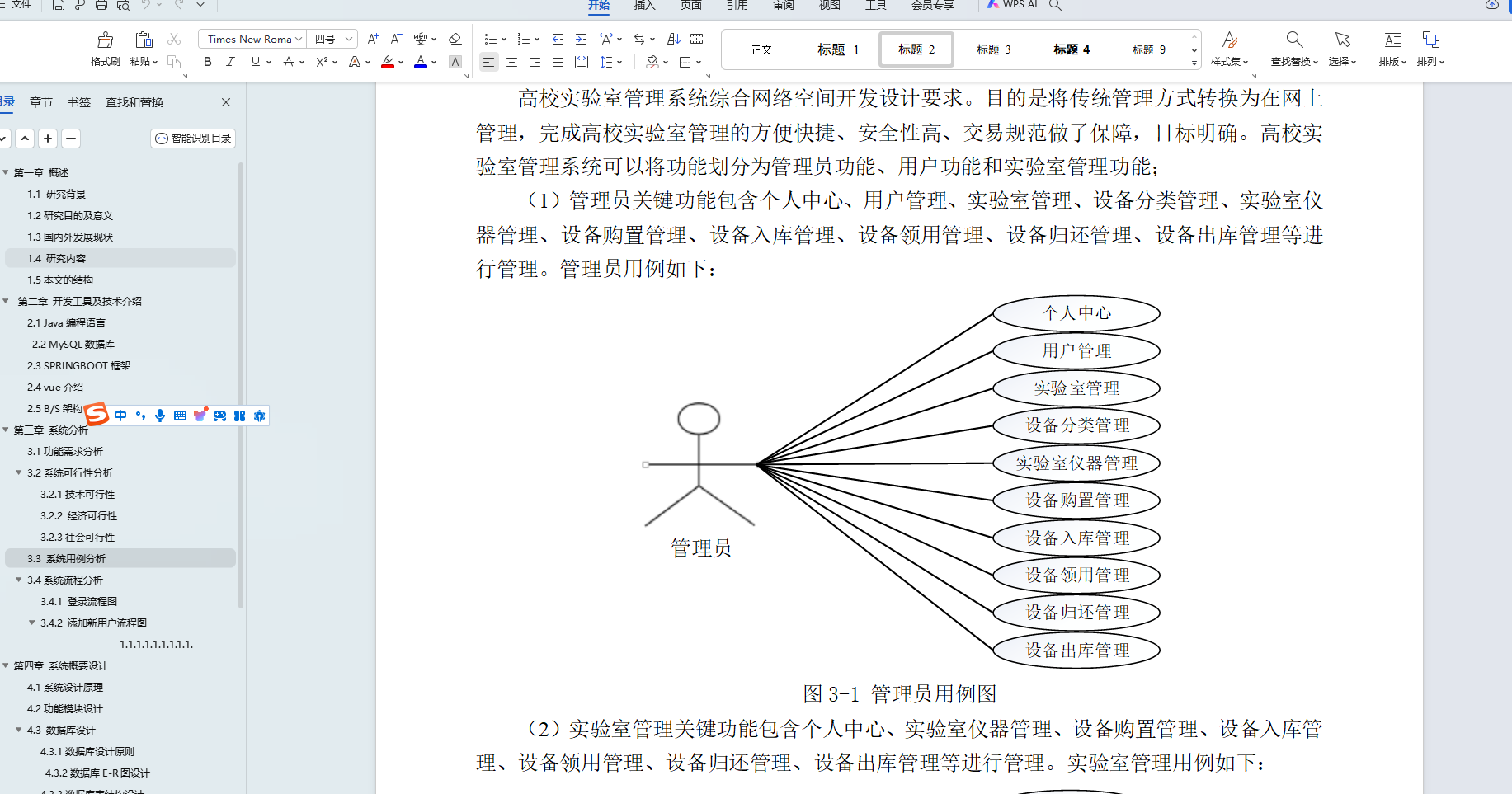The height and width of the screenshot is (794, 1512).
Task: Open the 页面 (Page) ribbon tab
Action: 690,5
